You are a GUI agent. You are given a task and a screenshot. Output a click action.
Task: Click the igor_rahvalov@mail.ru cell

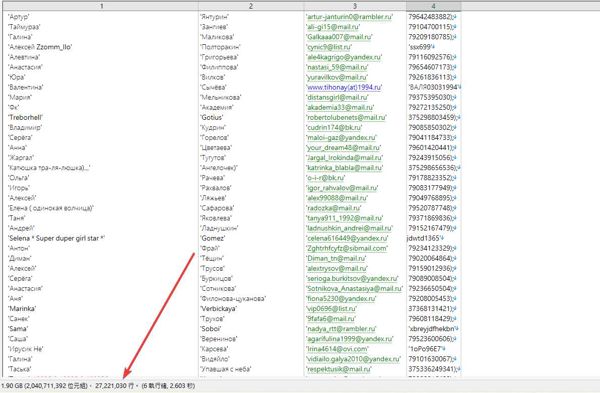(x=342, y=188)
